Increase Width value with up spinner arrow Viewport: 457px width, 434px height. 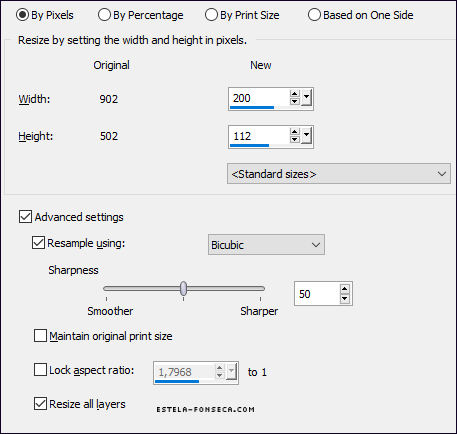point(295,94)
